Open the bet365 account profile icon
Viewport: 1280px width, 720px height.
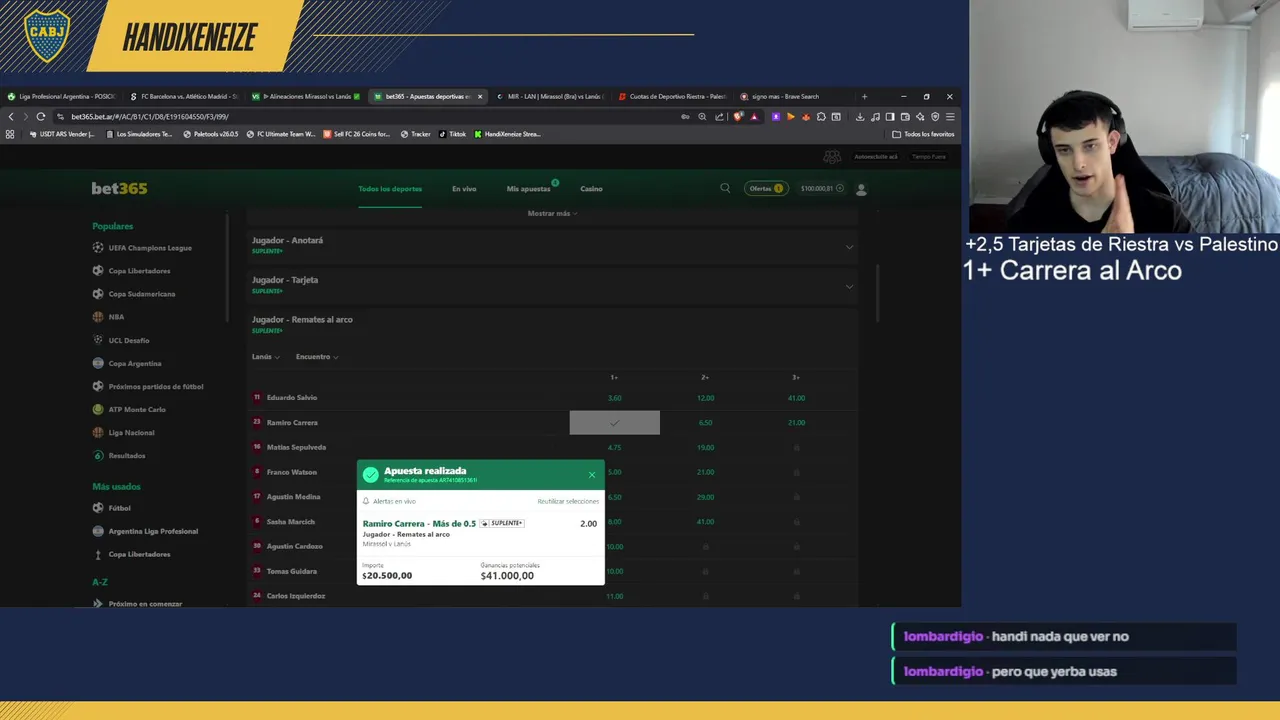coord(861,188)
